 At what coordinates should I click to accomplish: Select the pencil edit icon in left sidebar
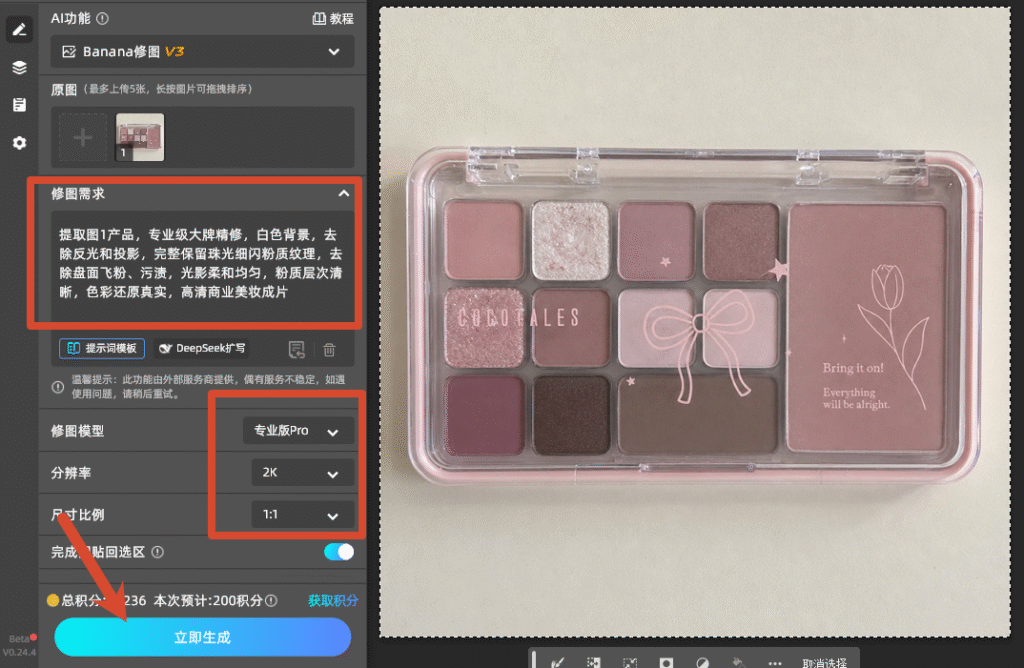[19, 29]
